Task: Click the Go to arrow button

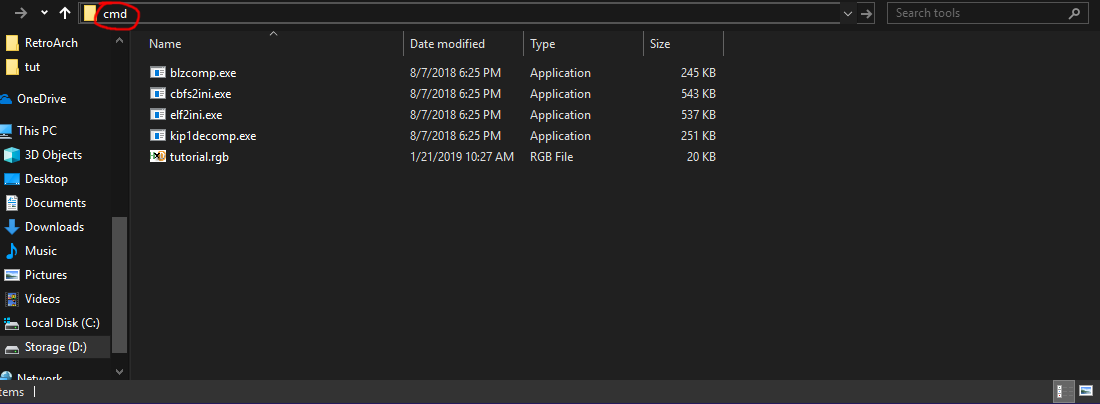Action: (867, 13)
